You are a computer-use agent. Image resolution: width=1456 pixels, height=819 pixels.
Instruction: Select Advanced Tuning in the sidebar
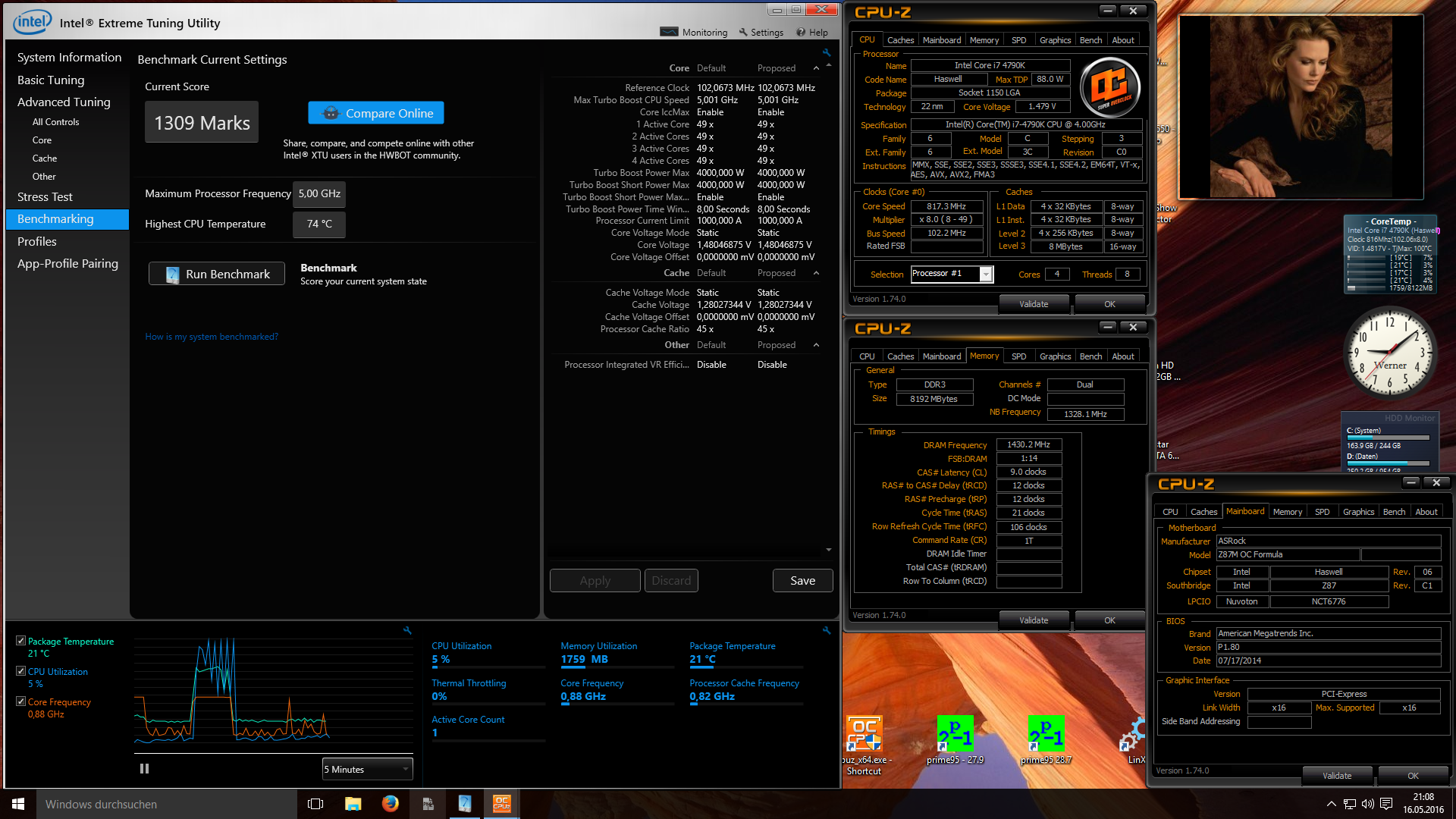[64, 102]
